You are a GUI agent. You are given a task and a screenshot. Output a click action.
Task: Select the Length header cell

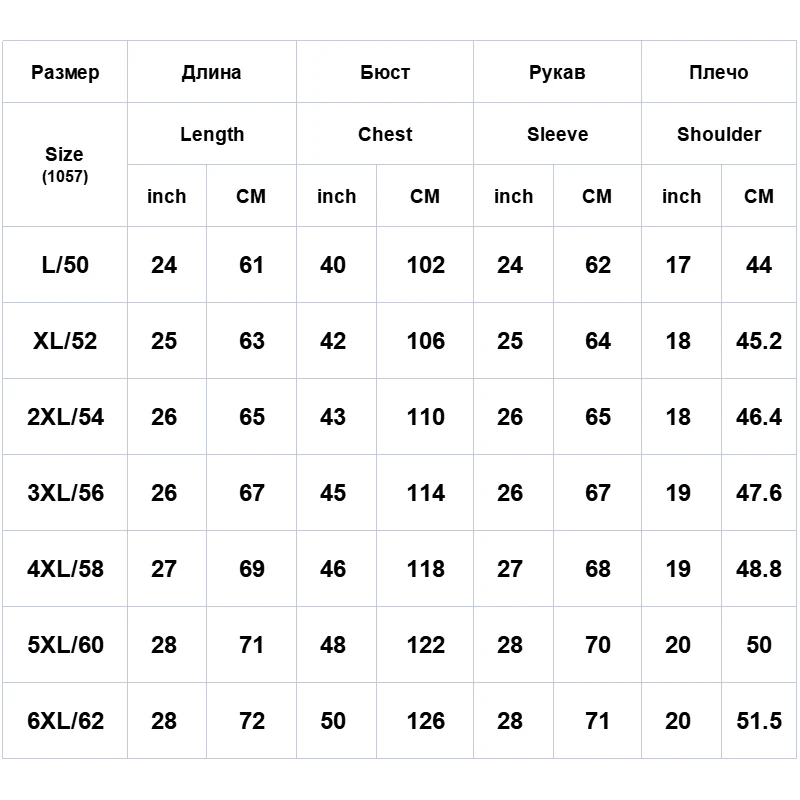pos(212,134)
